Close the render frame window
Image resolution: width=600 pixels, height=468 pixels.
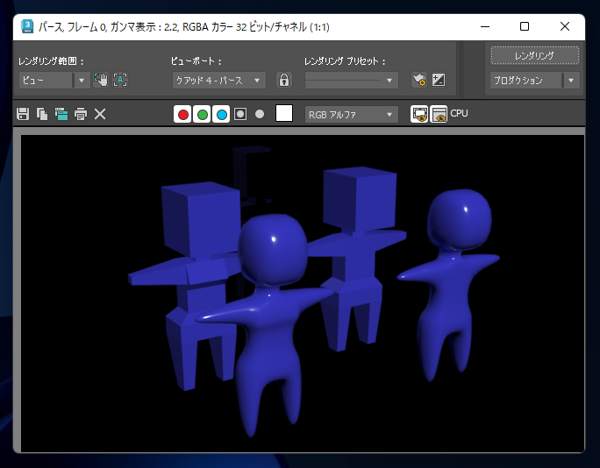pos(565,27)
